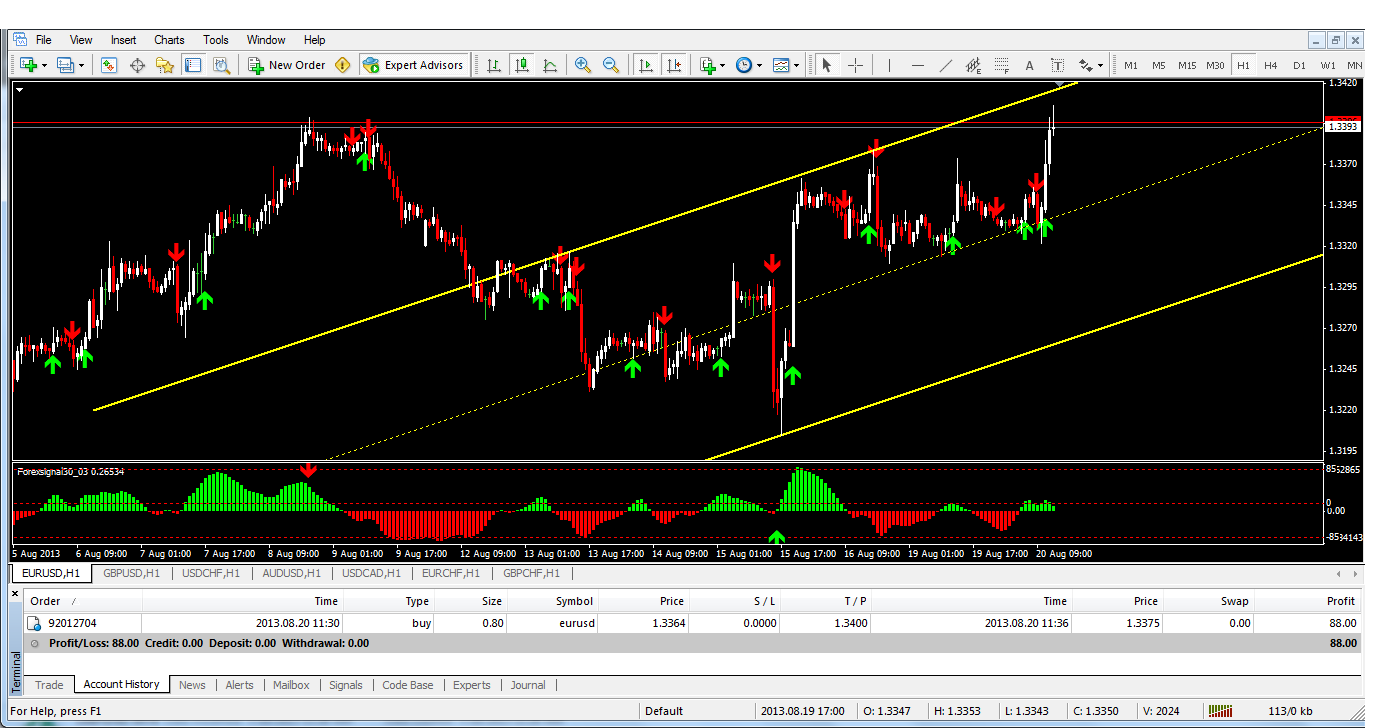Close the Terminal panel
This screenshot has height=728, width=1373.
coord(14,593)
